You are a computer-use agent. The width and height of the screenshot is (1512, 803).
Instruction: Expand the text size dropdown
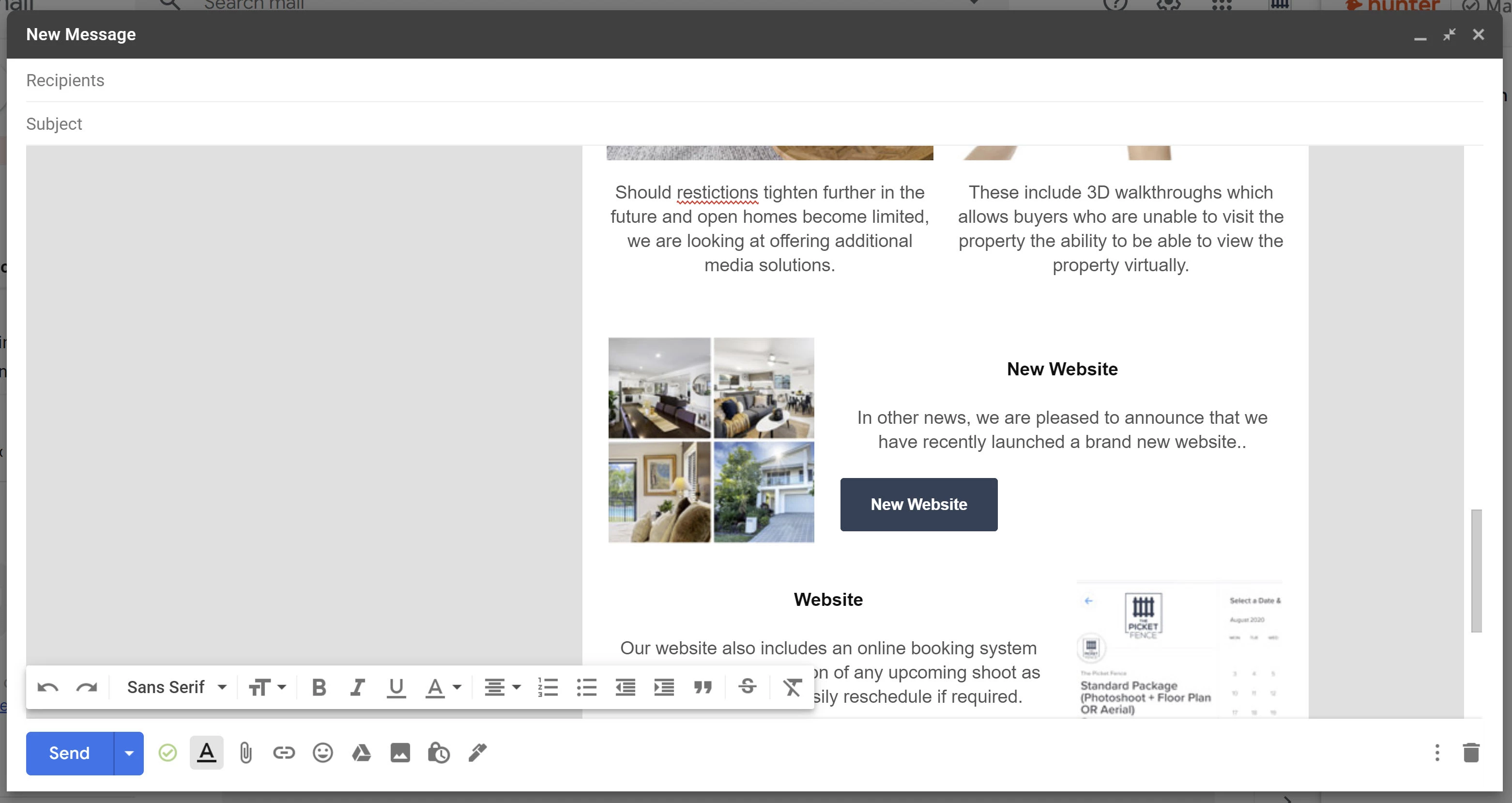[x=267, y=687]
